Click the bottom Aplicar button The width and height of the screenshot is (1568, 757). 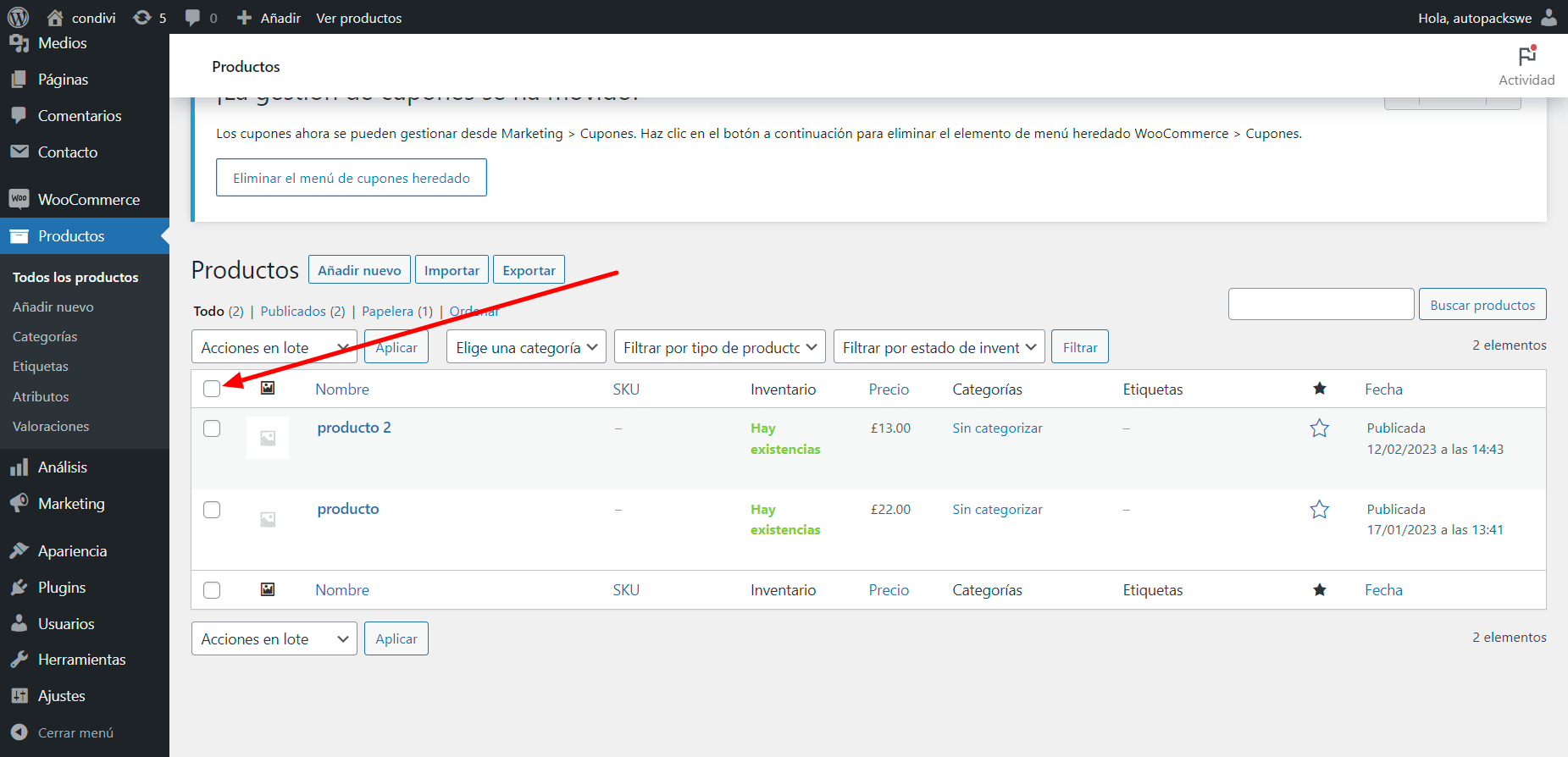pyautogui.click(x=396, y=638)
